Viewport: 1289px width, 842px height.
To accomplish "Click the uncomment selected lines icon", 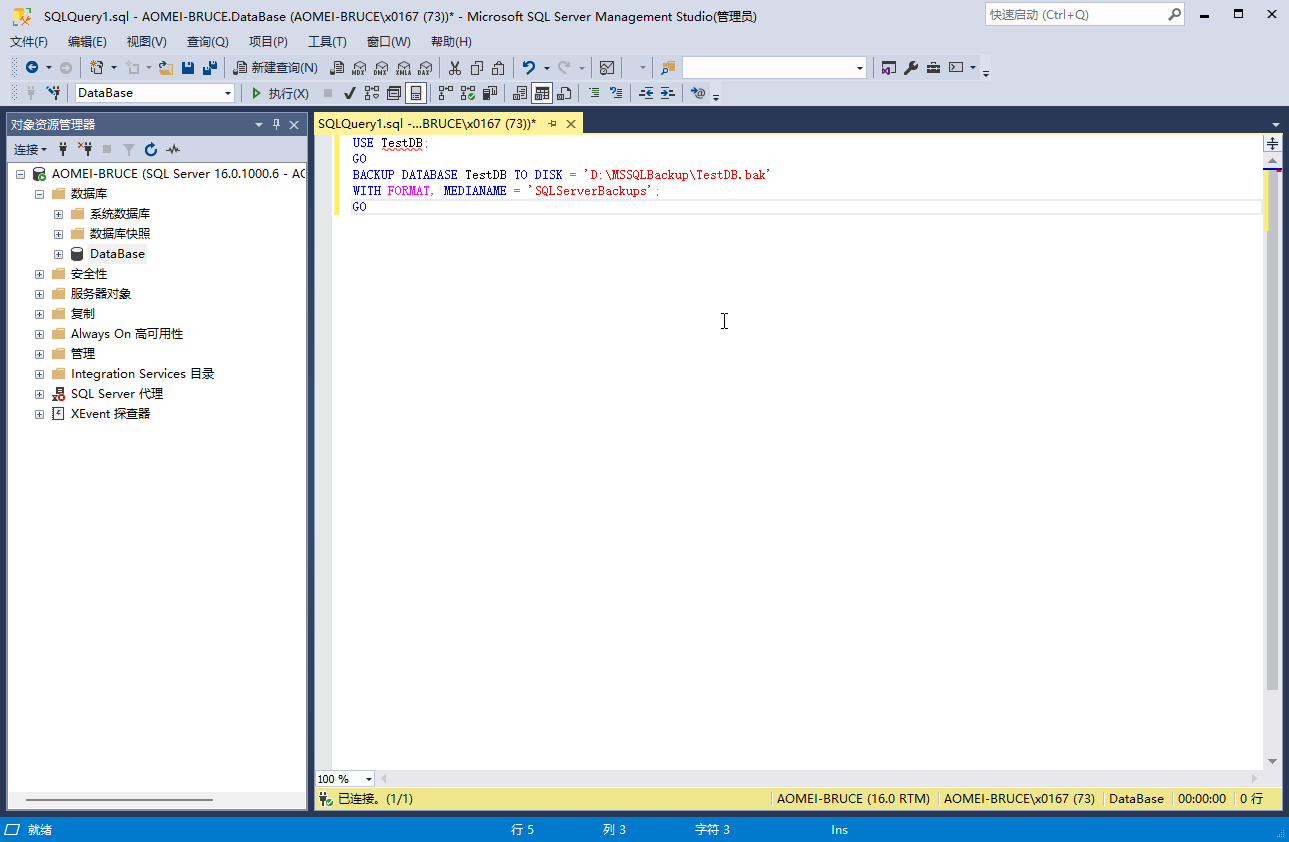I will point(616,93).
